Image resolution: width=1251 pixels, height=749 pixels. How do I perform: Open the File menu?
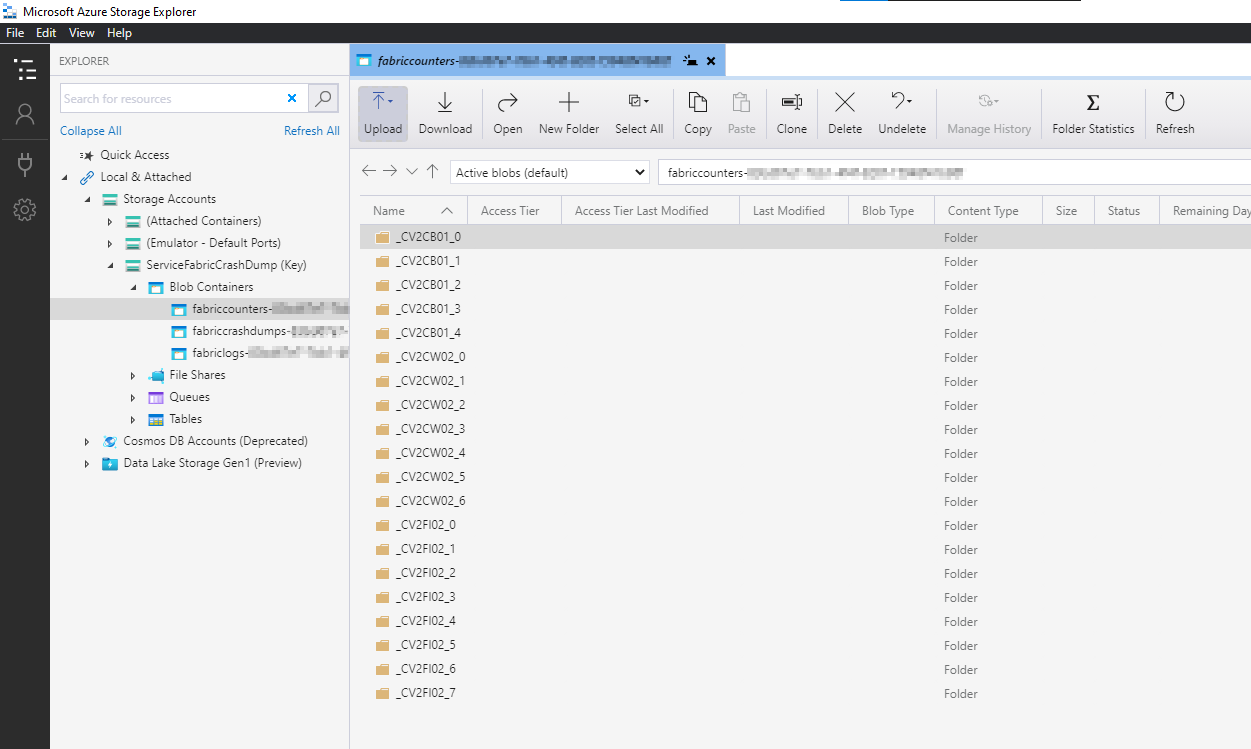(15, 33)
